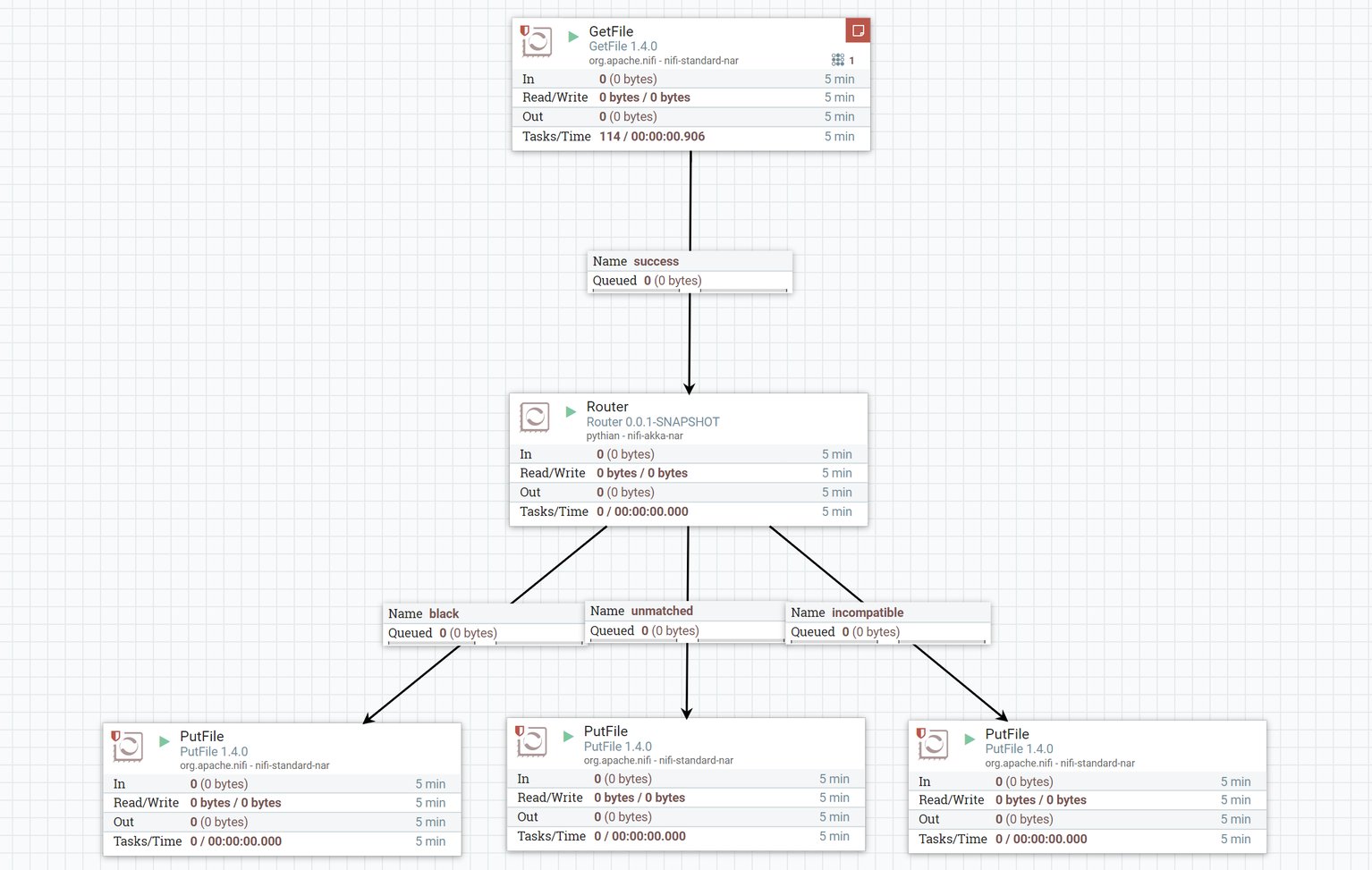Click the GetFile 1.4.0 version link

[x=623, y=46]
